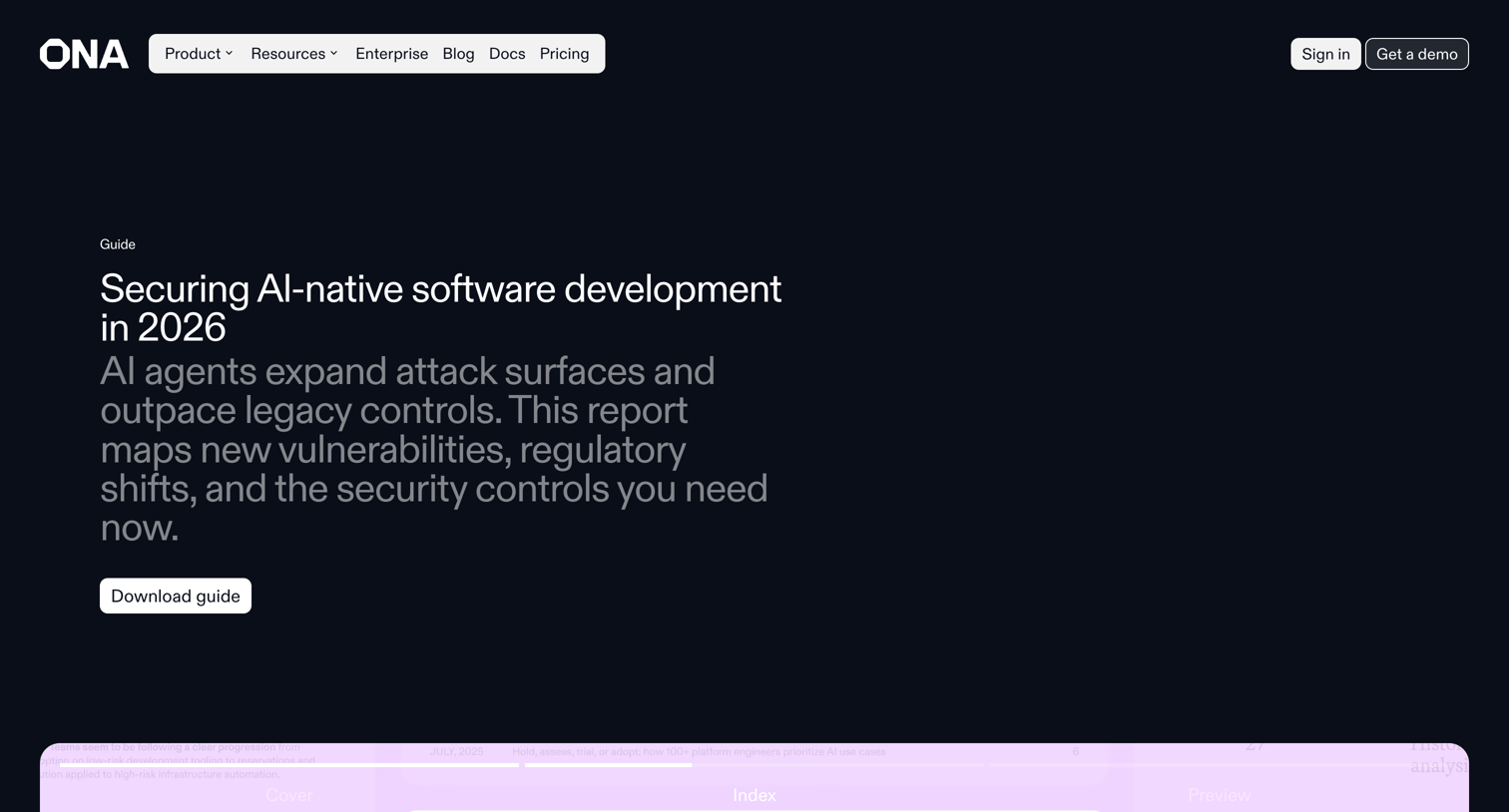1509x812 pixels.
Task: Open the Enterprise page
Action: (x=391, y=54)
